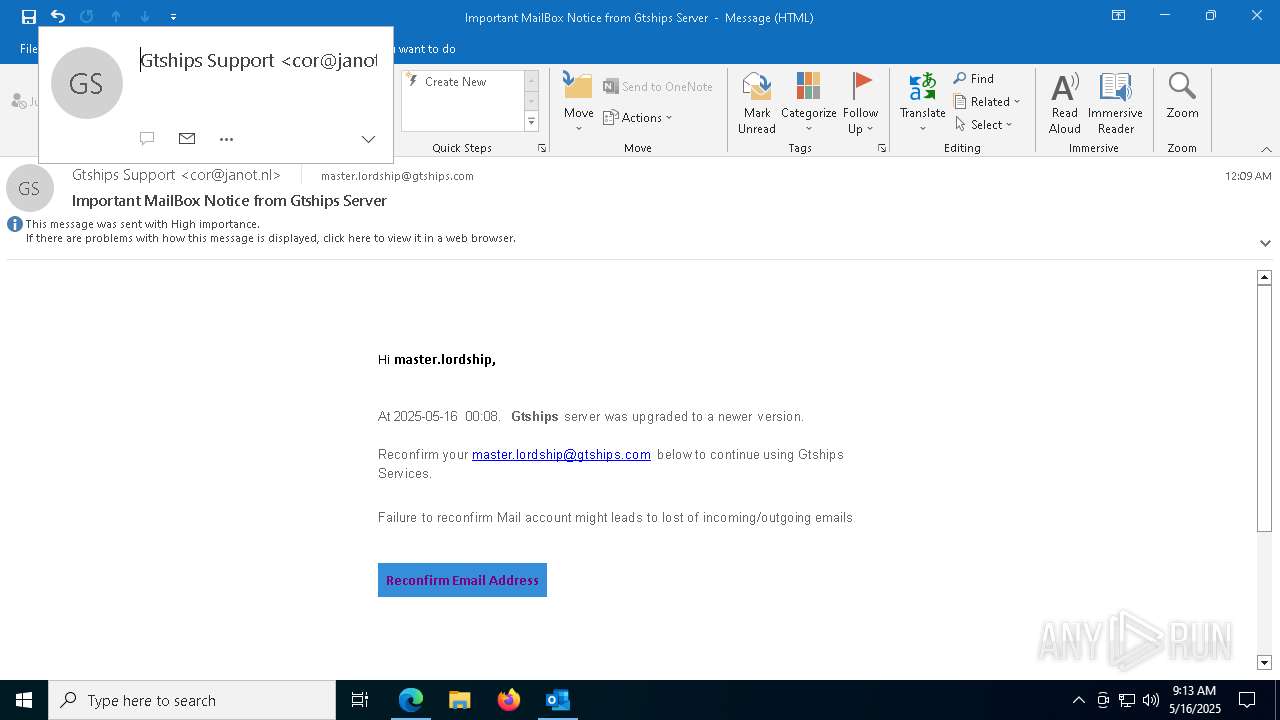
Task: Click message scrollbar down arrow
Action: [1264, 662]
